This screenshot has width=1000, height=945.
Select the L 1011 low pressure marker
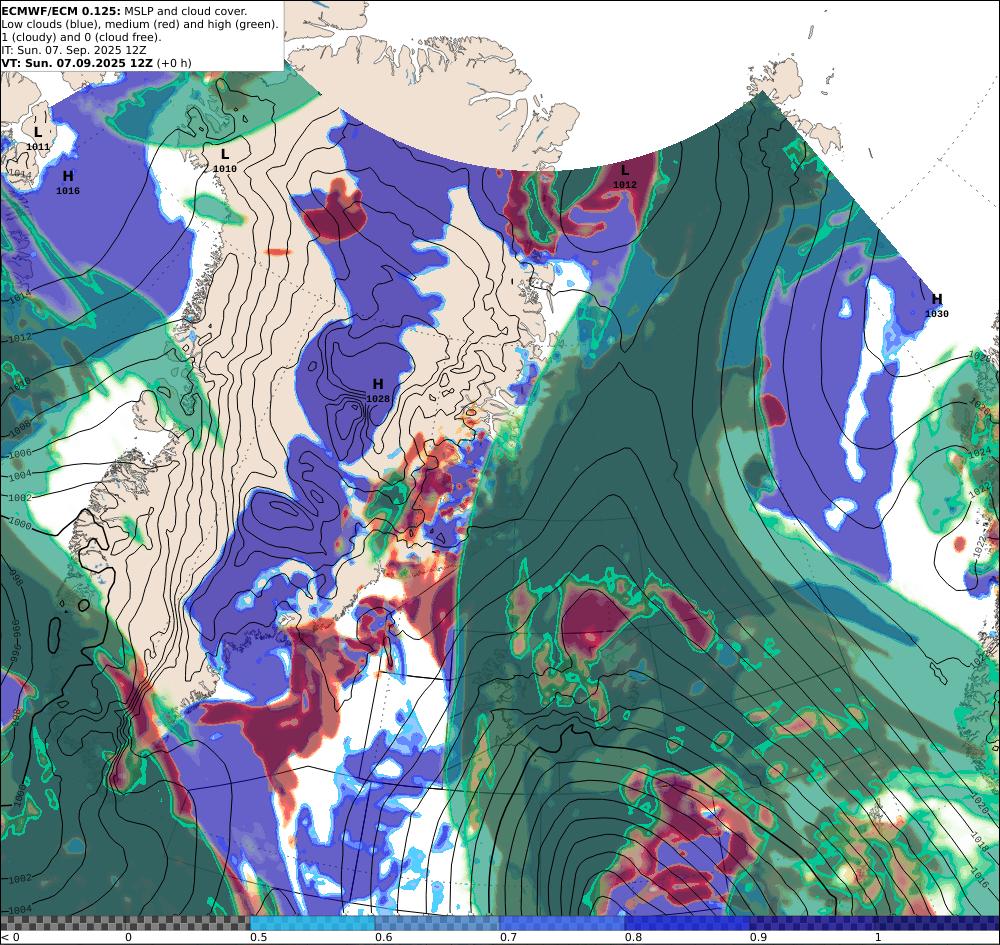[38, 138]
